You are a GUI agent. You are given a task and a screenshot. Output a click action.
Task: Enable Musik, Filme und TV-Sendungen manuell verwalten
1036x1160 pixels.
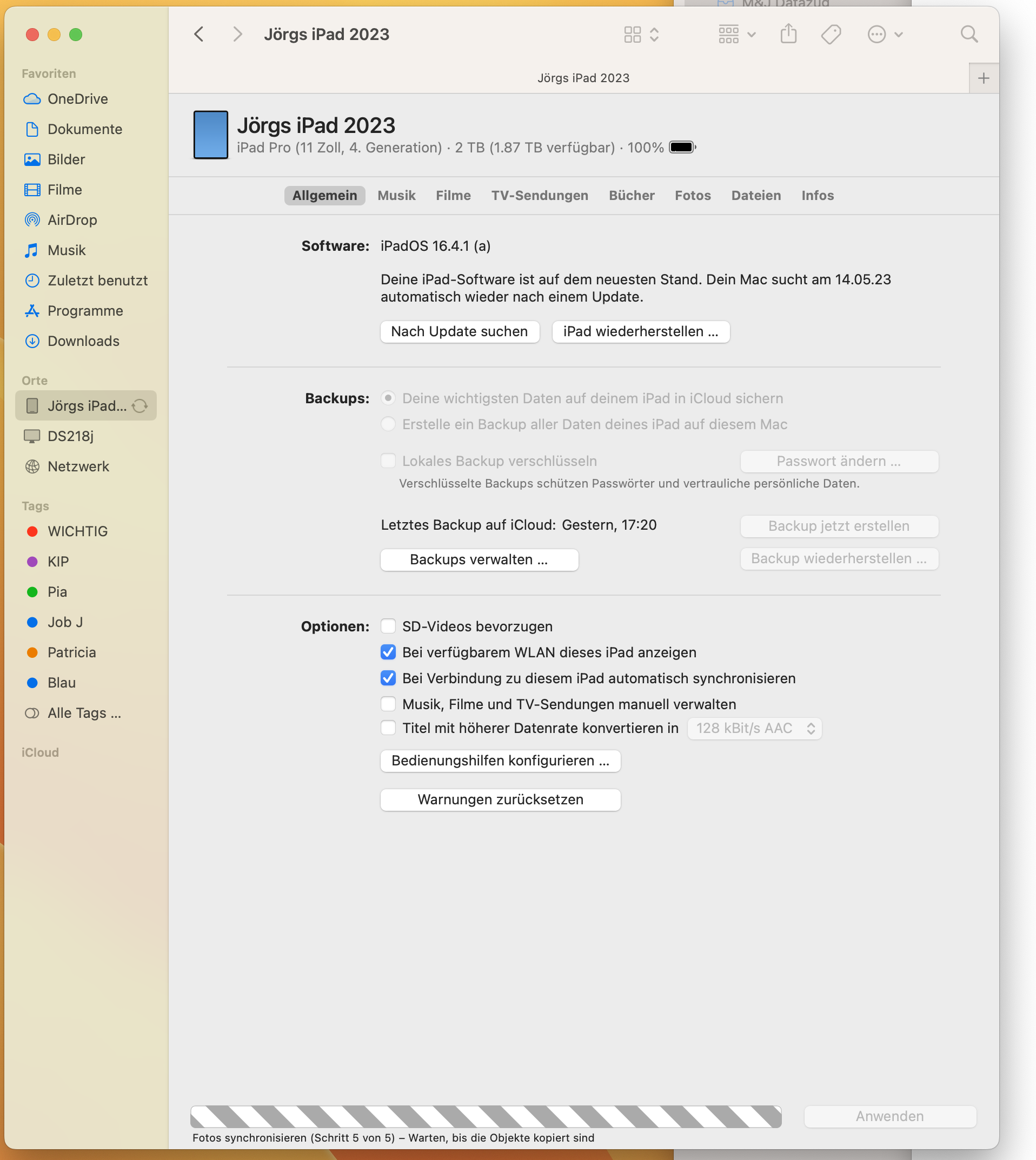[x=388, y=704]
